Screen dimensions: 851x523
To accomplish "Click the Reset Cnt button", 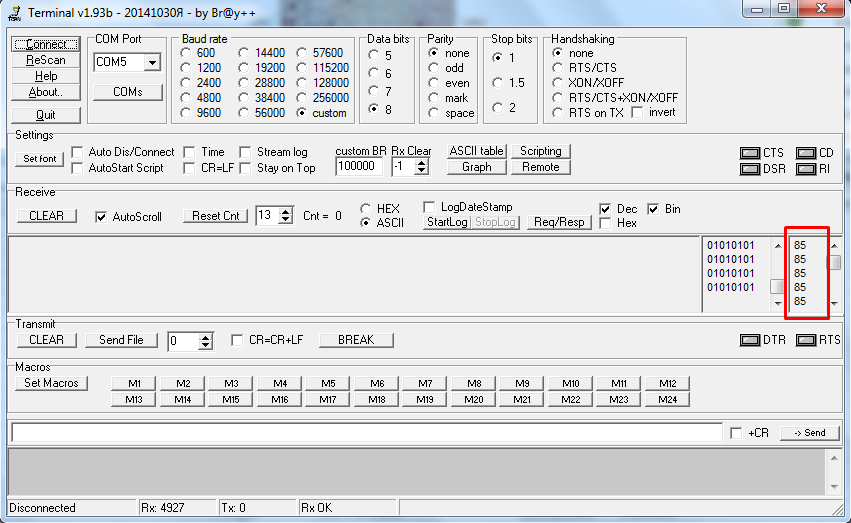I will coord(215,216).
